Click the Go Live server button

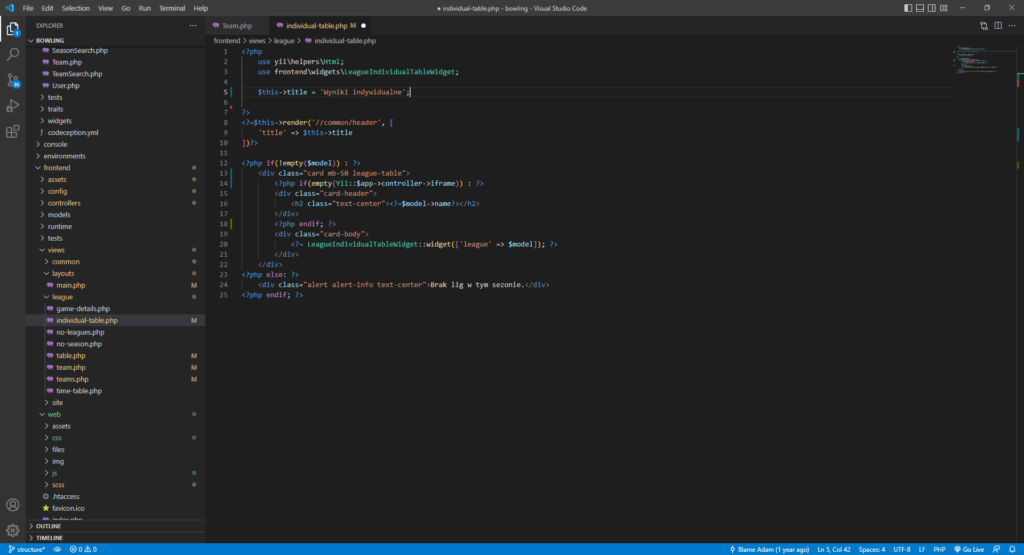[969, 549]
